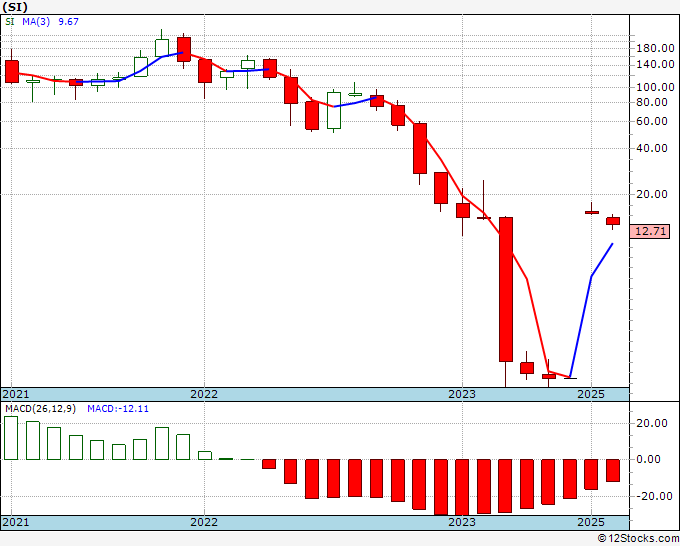Click the MA(3) legend label
Viewport: 680px width, 546px height.
(36, 21)
